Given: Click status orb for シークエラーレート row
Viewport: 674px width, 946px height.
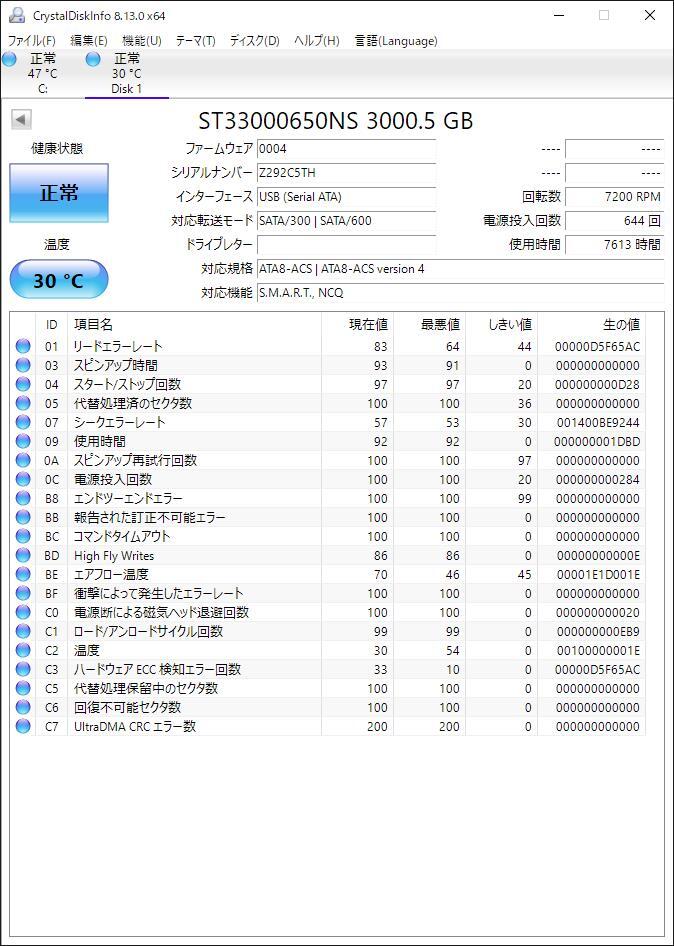Looking at the screenshot, I should click(x=23, y=422).
